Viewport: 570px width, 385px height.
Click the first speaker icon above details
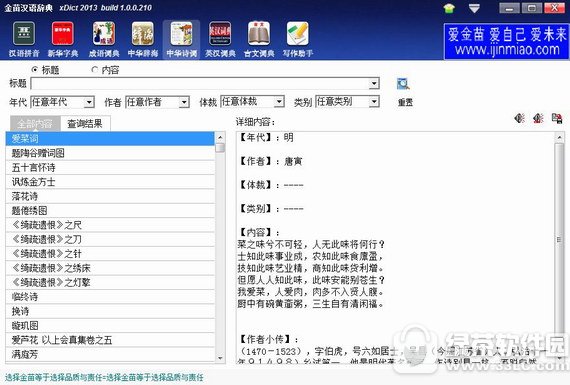[519, 118]
